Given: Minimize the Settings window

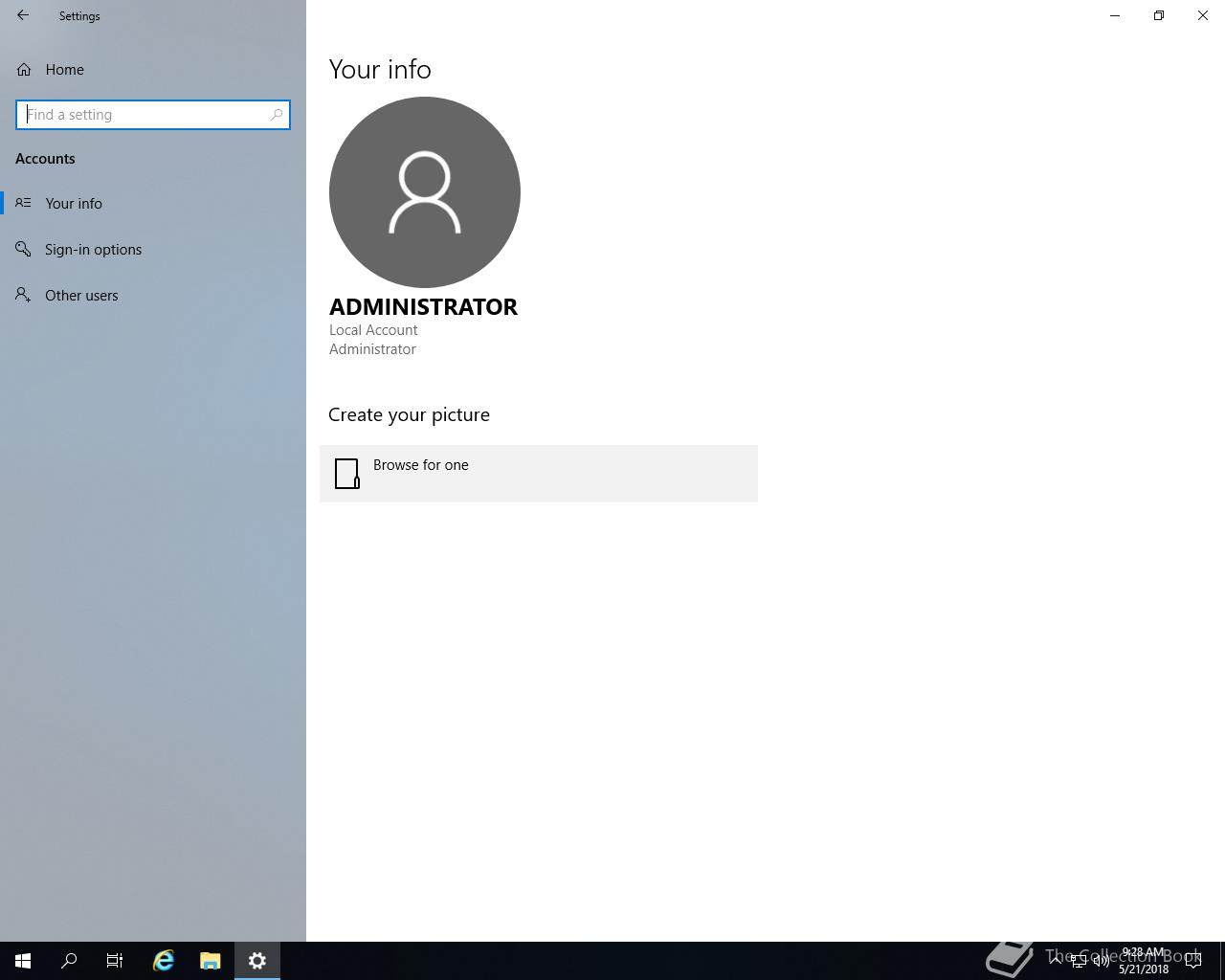Looking at the screenshot, I should tap(1115, 15).
